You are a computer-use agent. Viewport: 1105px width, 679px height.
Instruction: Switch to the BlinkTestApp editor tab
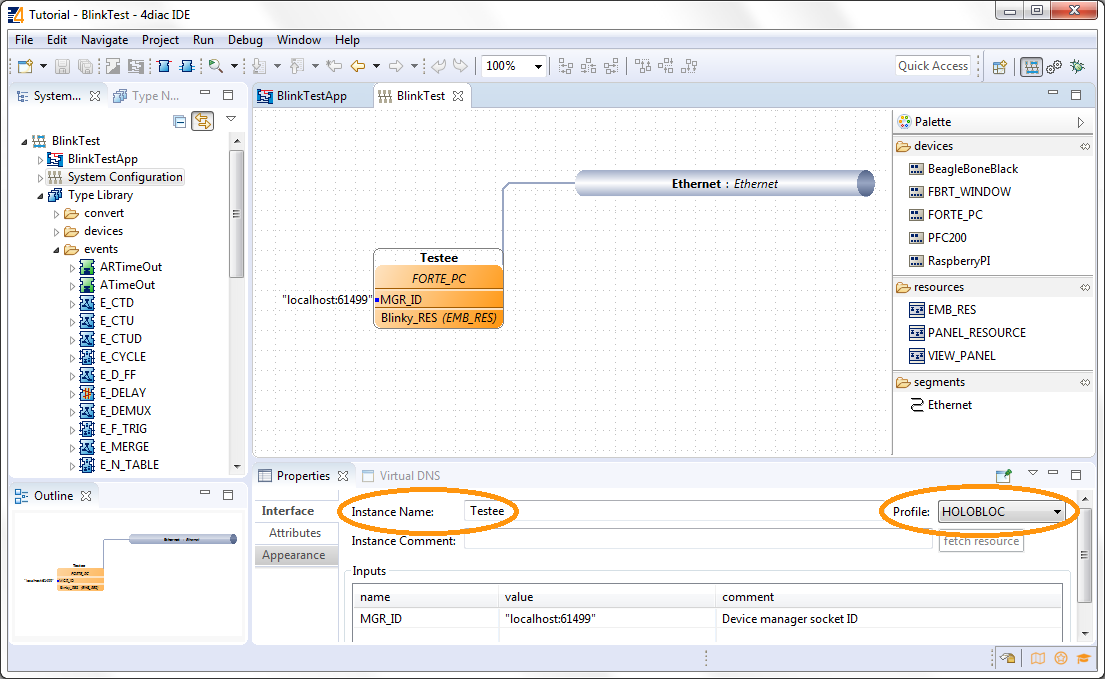pos(311,96)
